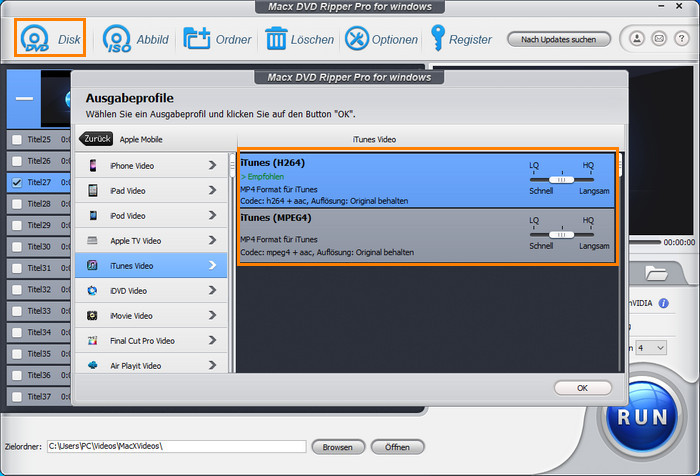Screen dimensions: 700x476
Task: Click the Zielordner path field
Action: click(176, 446)
